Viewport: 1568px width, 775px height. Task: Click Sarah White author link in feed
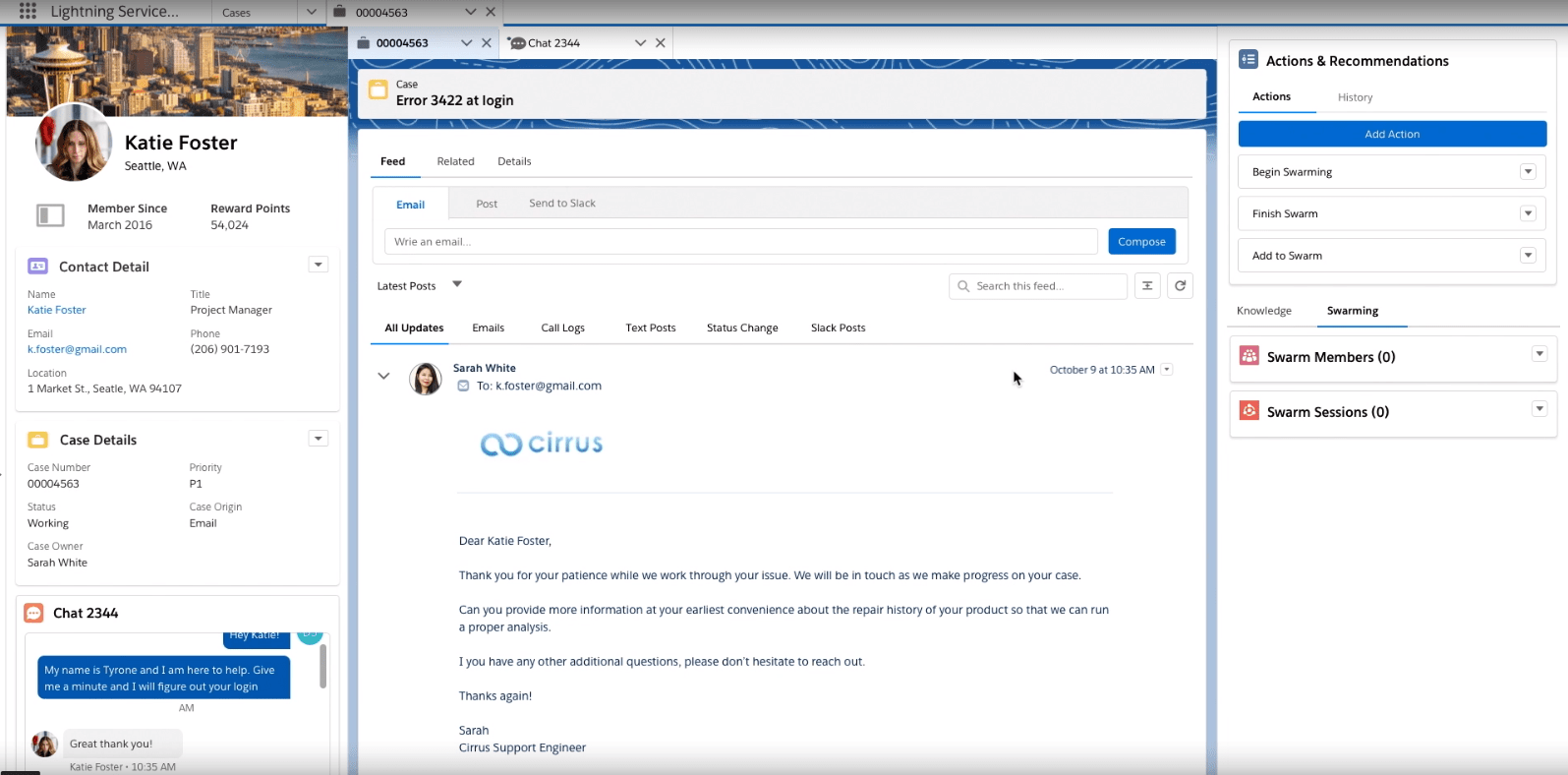pyautogui.click(x=484, y=368)
